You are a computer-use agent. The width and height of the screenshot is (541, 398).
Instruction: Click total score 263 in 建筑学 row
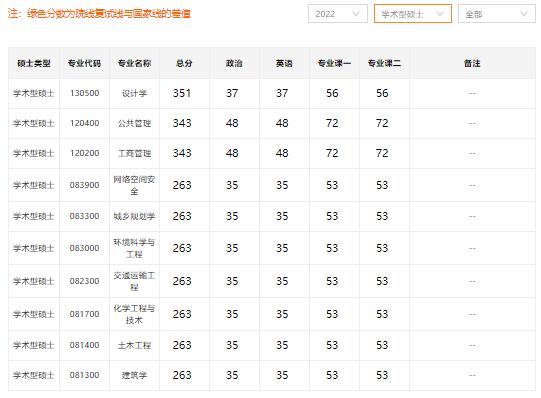coord(182,375)
